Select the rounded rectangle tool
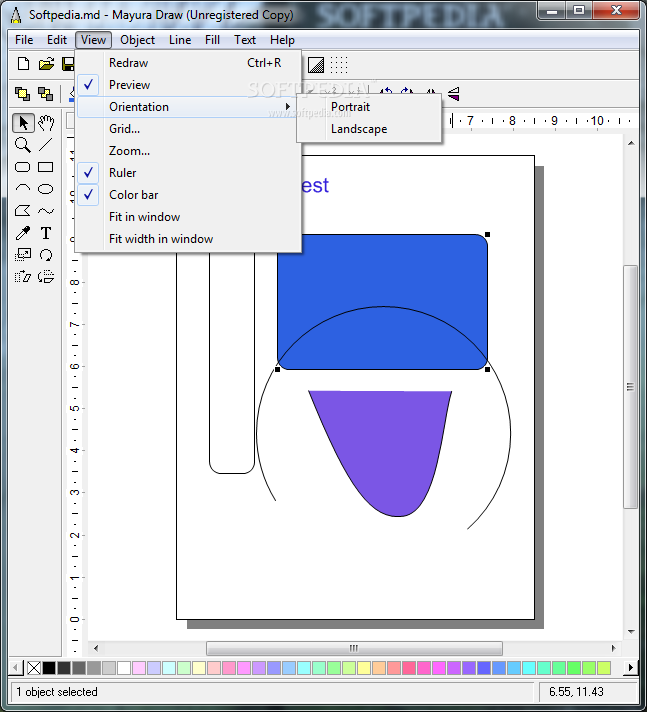This screenshot has width=647, height=712. tap(23, 167)
